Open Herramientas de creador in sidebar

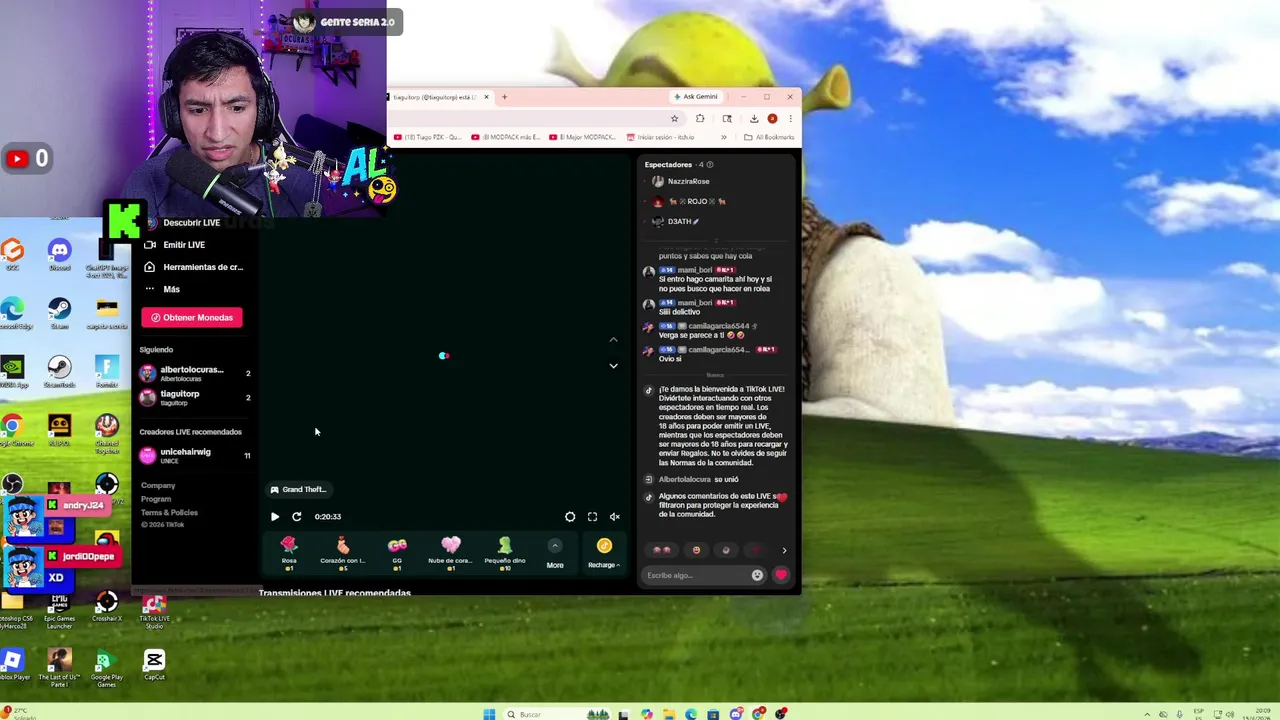(195, 267)
